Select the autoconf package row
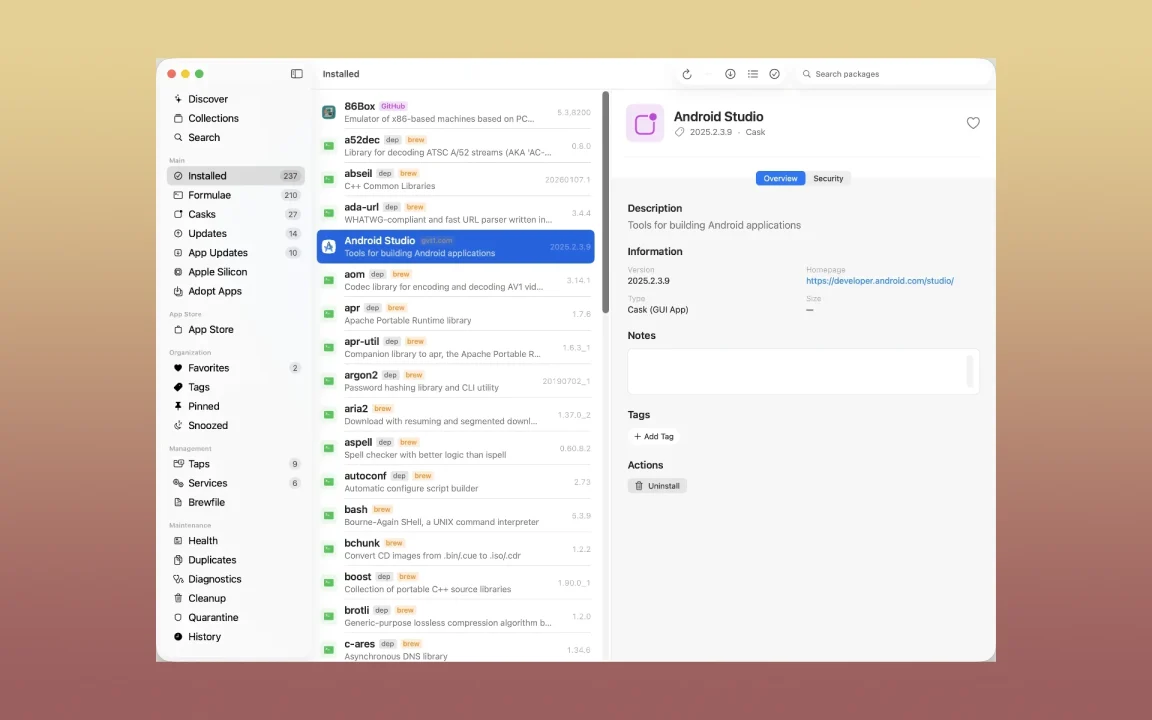 [x=456, y=482]
